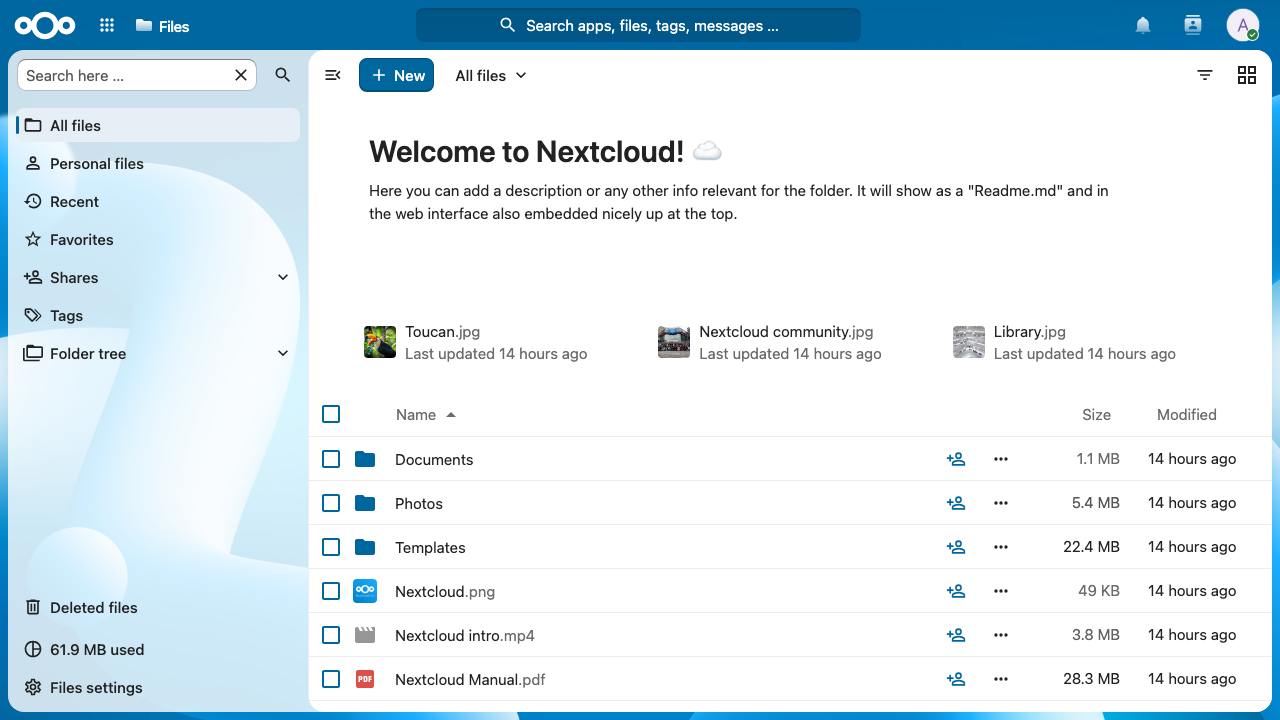Click the New button
The height and width of the screenshot is (720, 1280).
(x=397, y=75)
